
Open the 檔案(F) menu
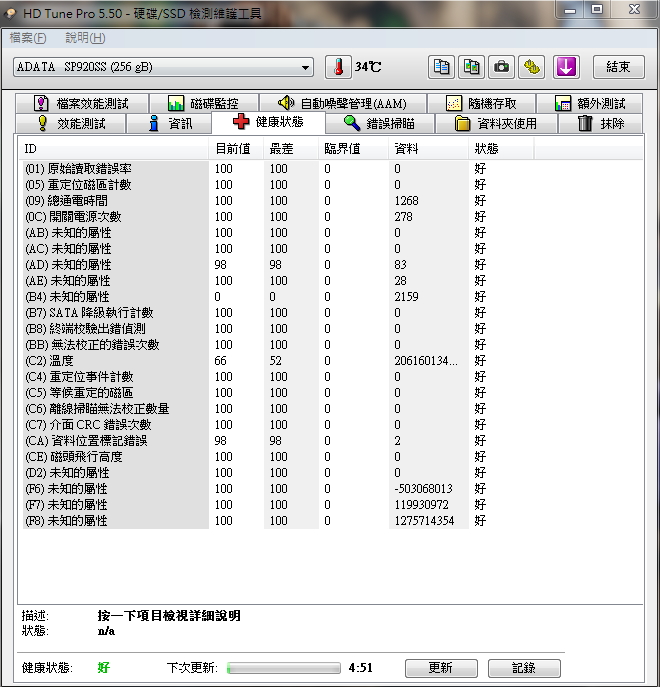(28, 38)
